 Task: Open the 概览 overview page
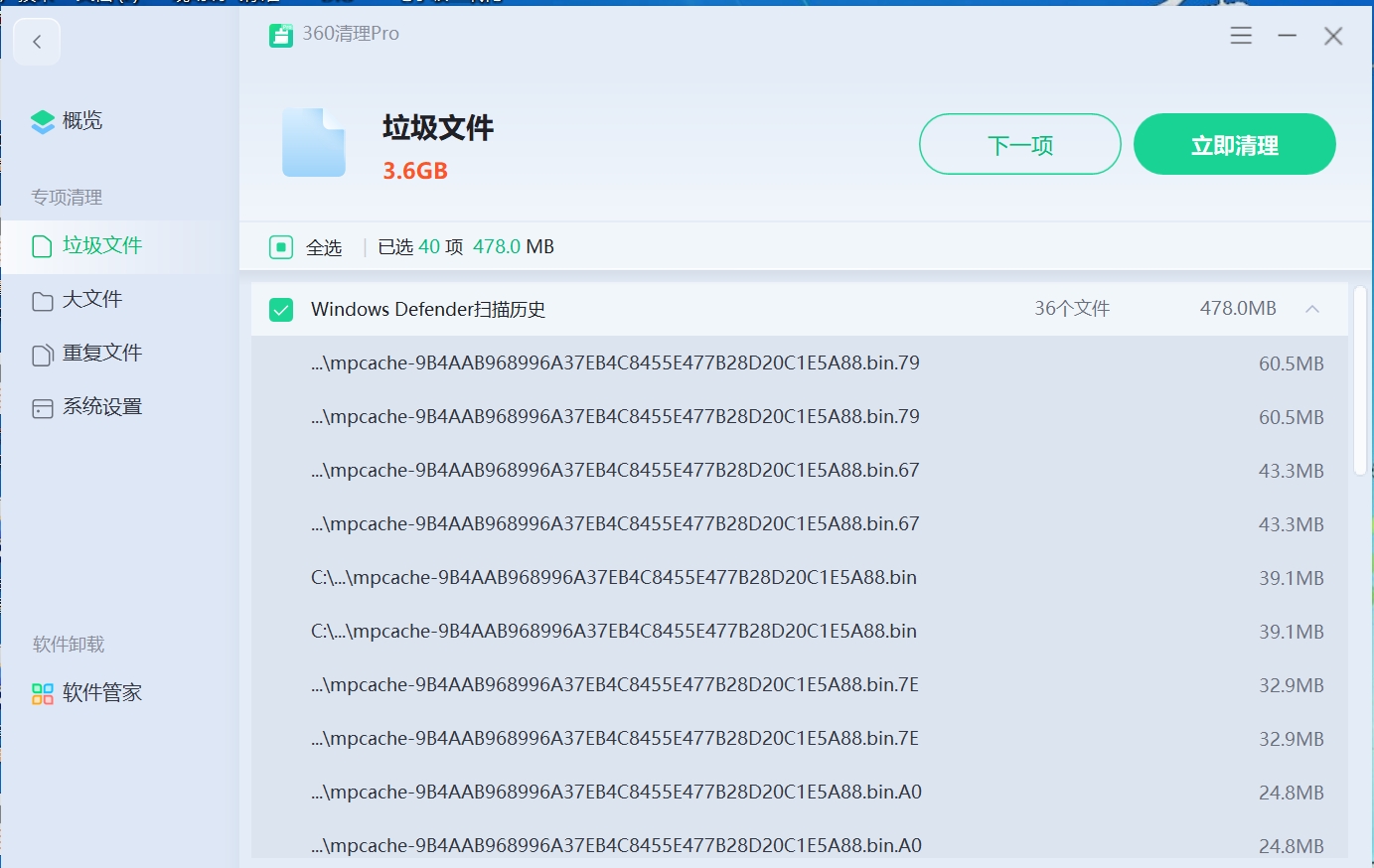pos(81,121)
